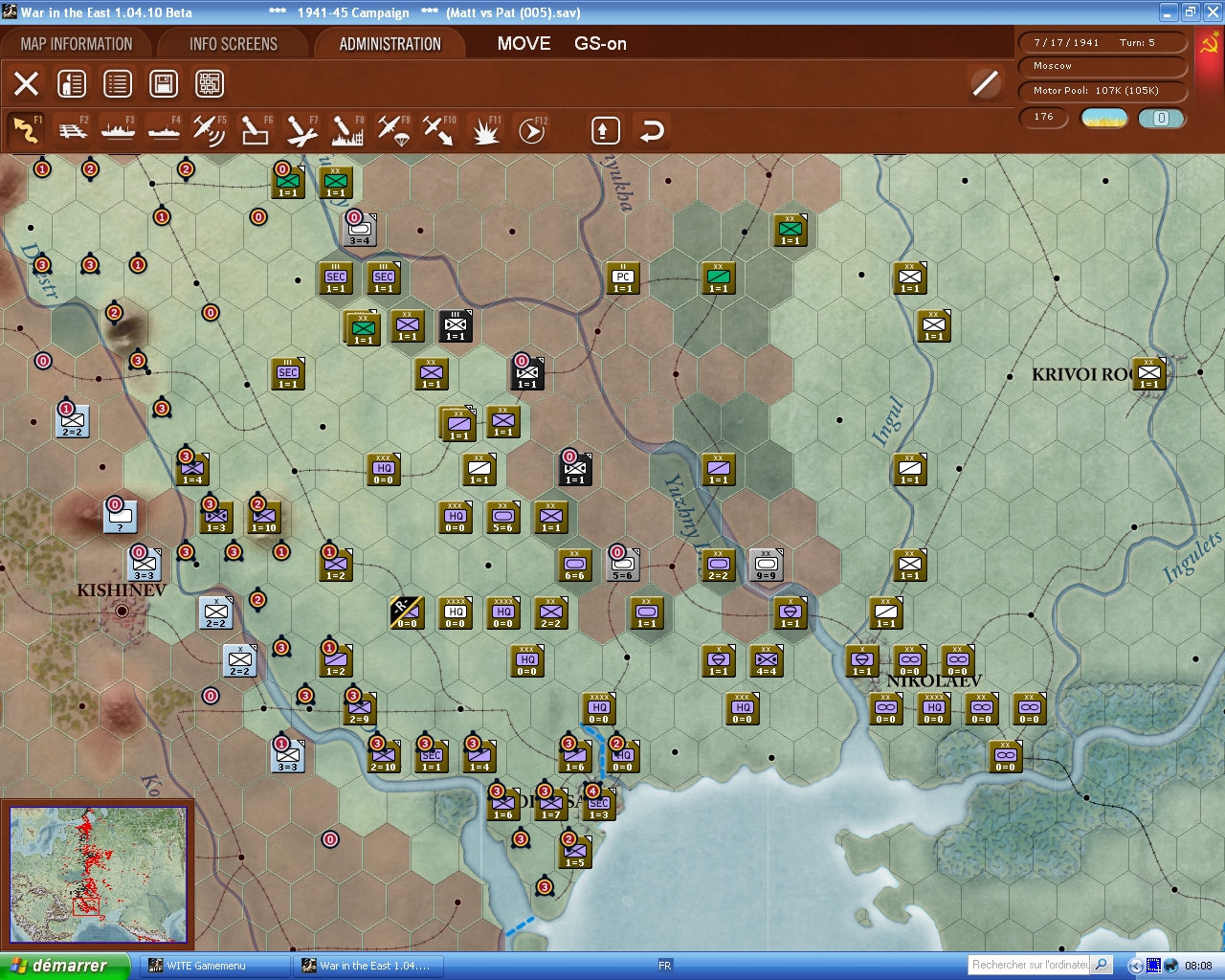Select the F7 bomb airfield mode icon

point(301,130)
